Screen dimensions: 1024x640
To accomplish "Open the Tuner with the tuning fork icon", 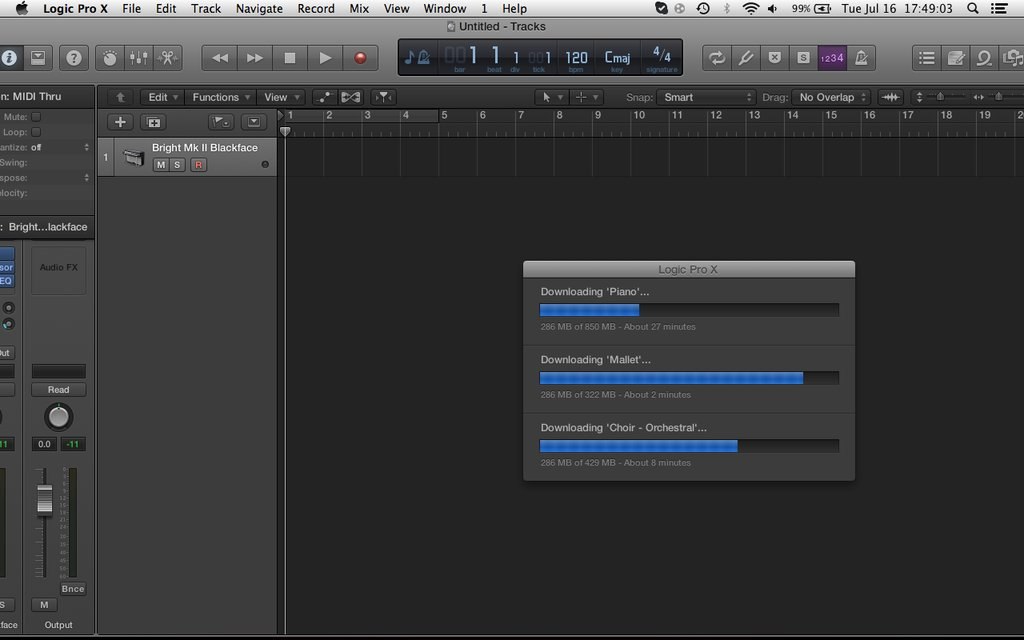I will (x=745, y=58).
